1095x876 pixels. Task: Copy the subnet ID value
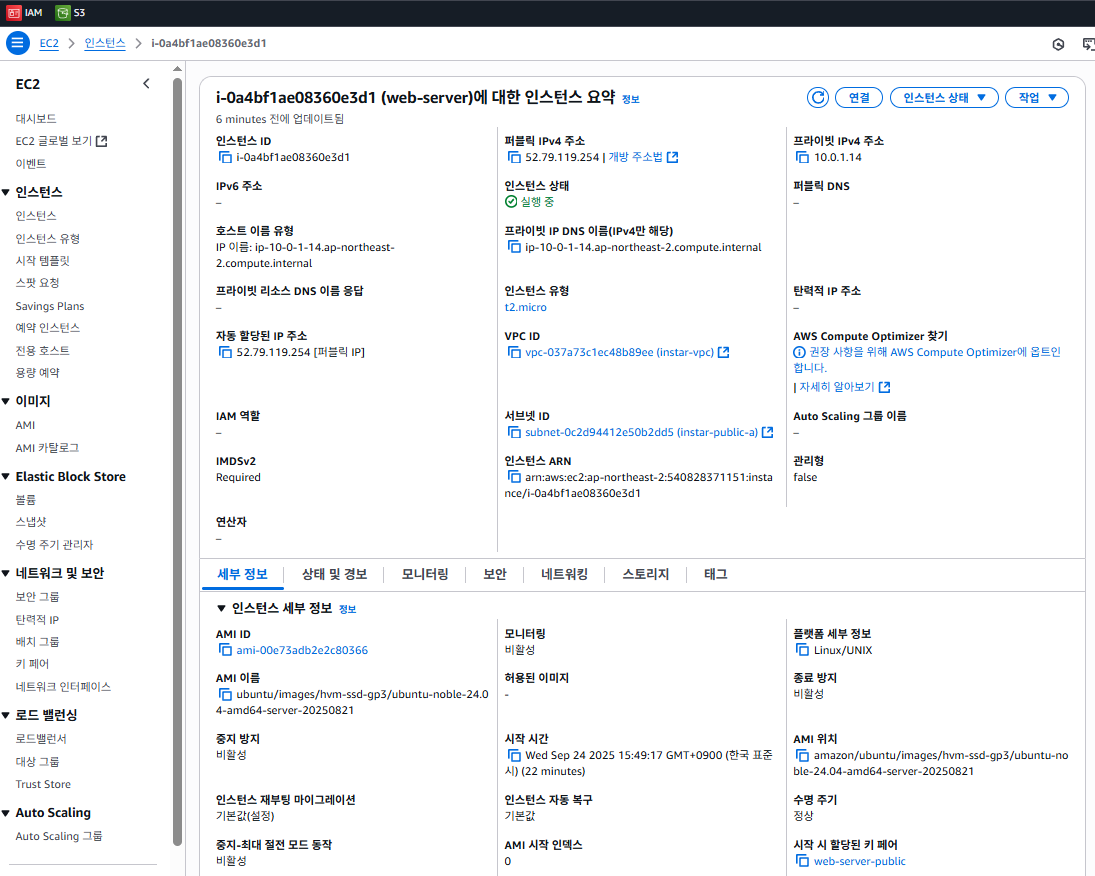coord(514,432)
